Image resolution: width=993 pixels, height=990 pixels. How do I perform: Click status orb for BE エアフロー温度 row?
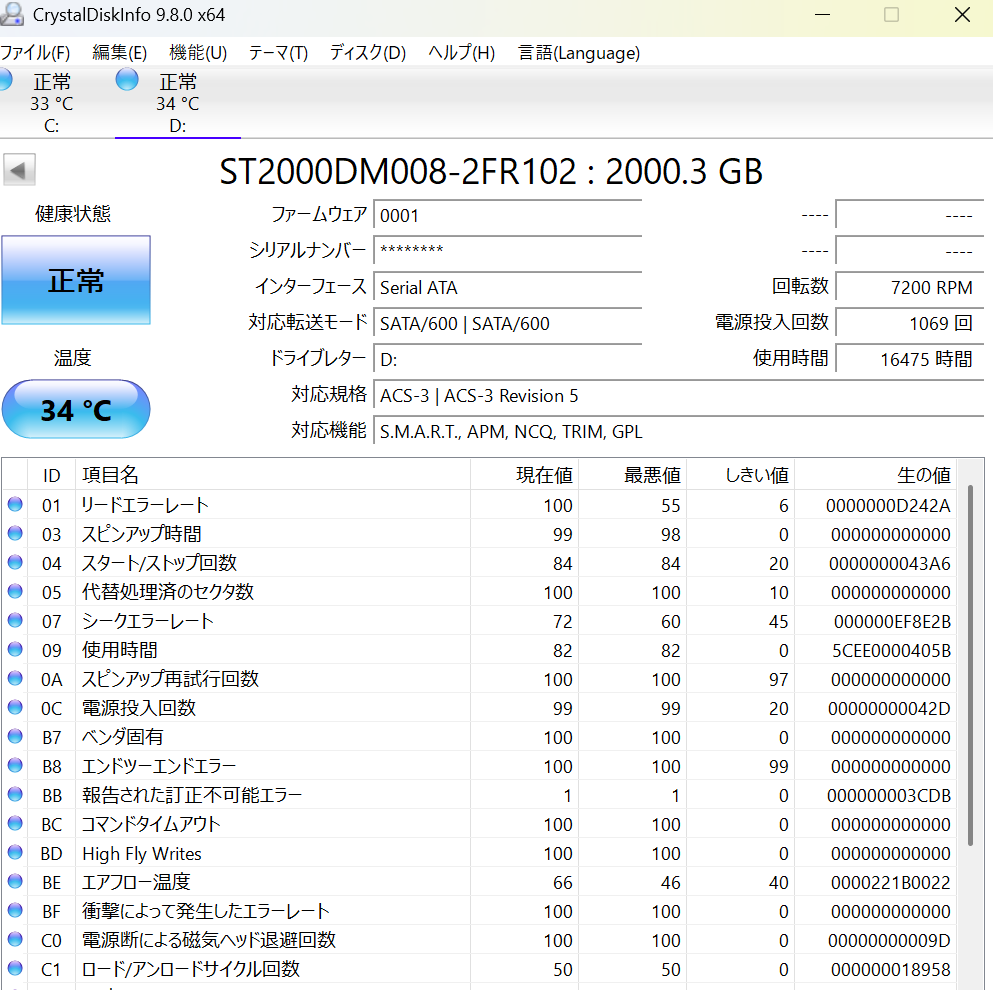(15, 882)
